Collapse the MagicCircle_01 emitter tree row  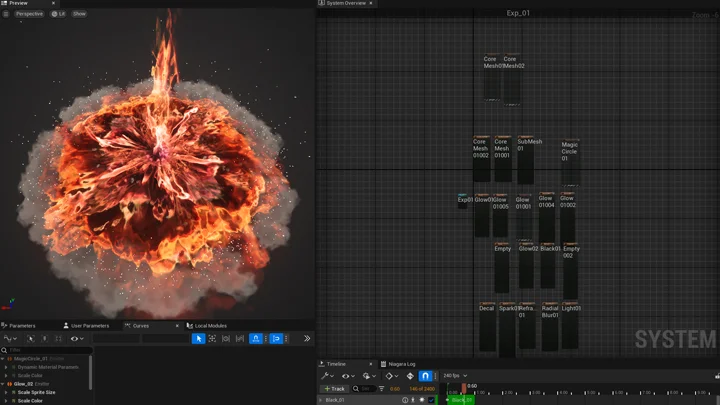pos(3,359)
